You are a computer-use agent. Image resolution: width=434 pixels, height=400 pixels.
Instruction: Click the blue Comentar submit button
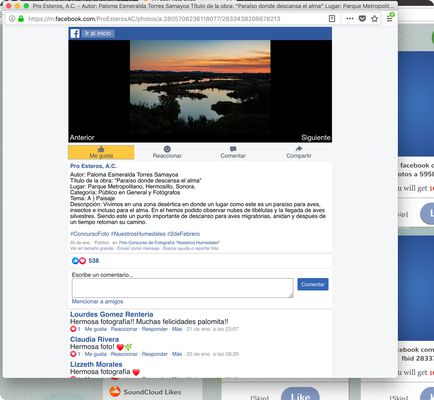[313, 284]
